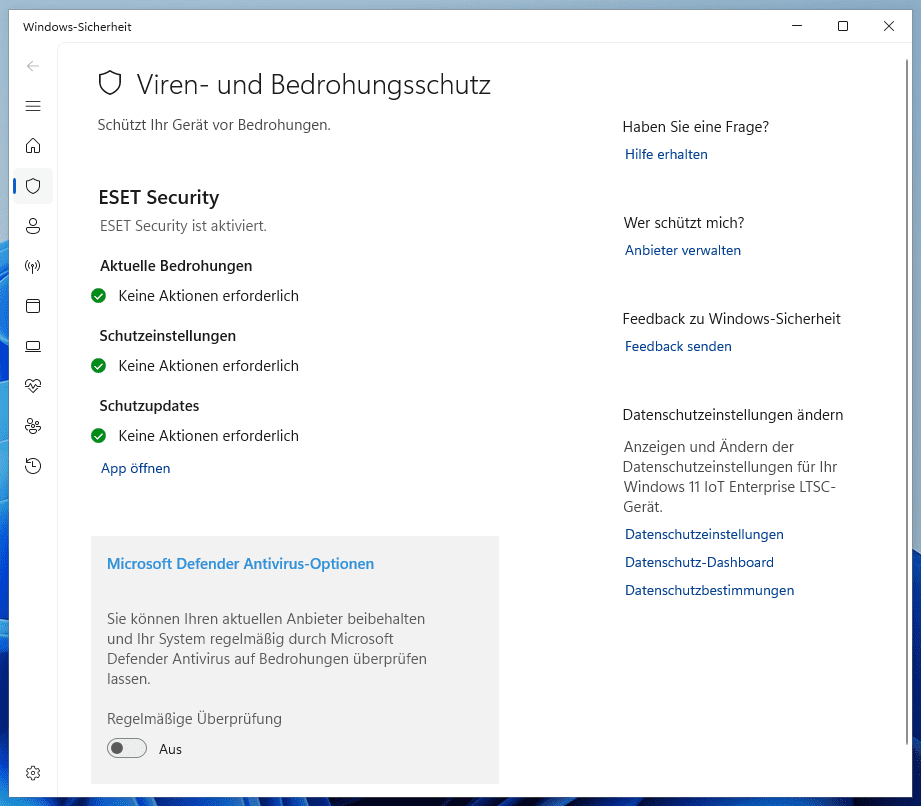Image resolution: width=921 pixels, height=806 pixels.
Task: Open Device performance and health heart icon
Action: (33, 386)
